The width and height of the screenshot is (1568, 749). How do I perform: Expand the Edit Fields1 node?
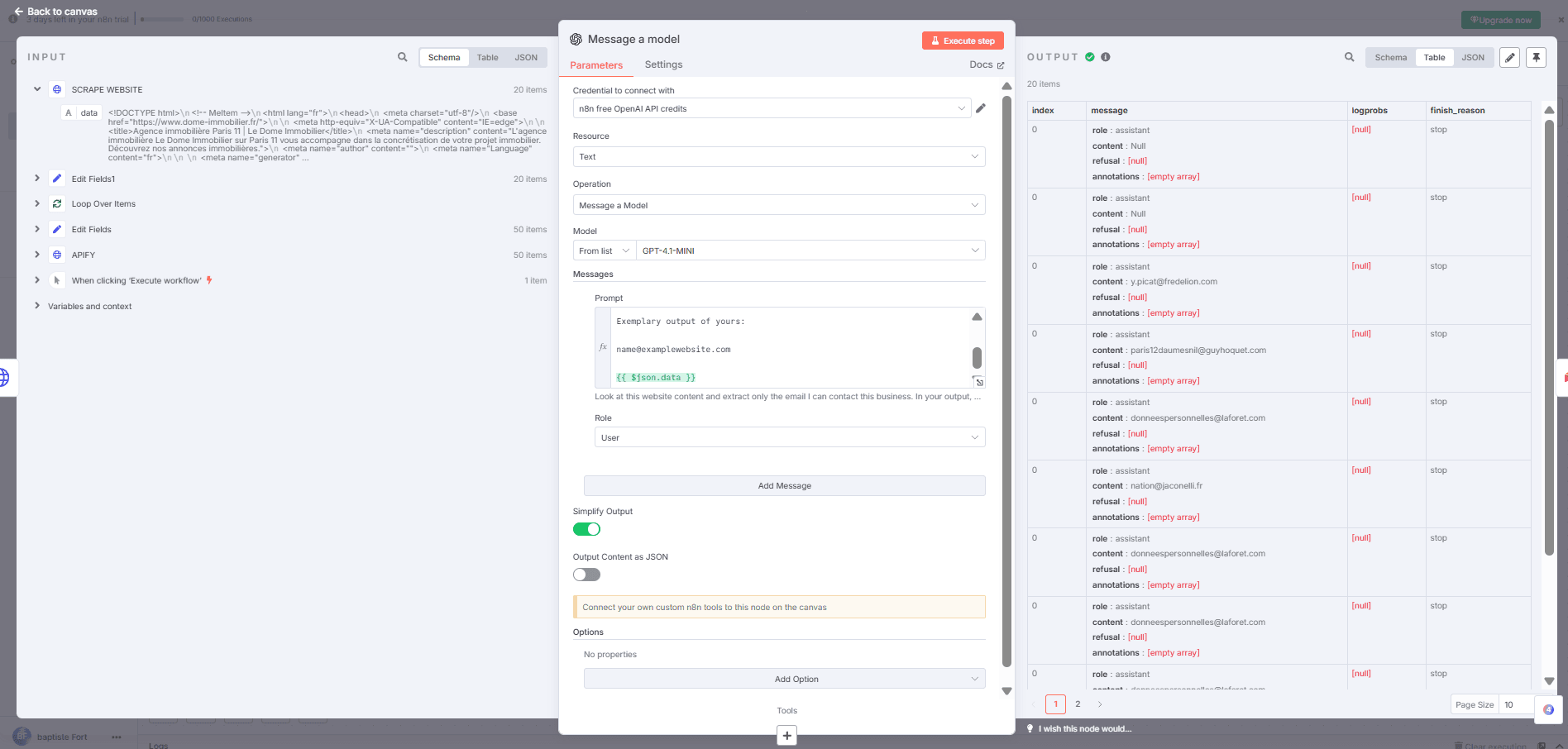[37, 178]
